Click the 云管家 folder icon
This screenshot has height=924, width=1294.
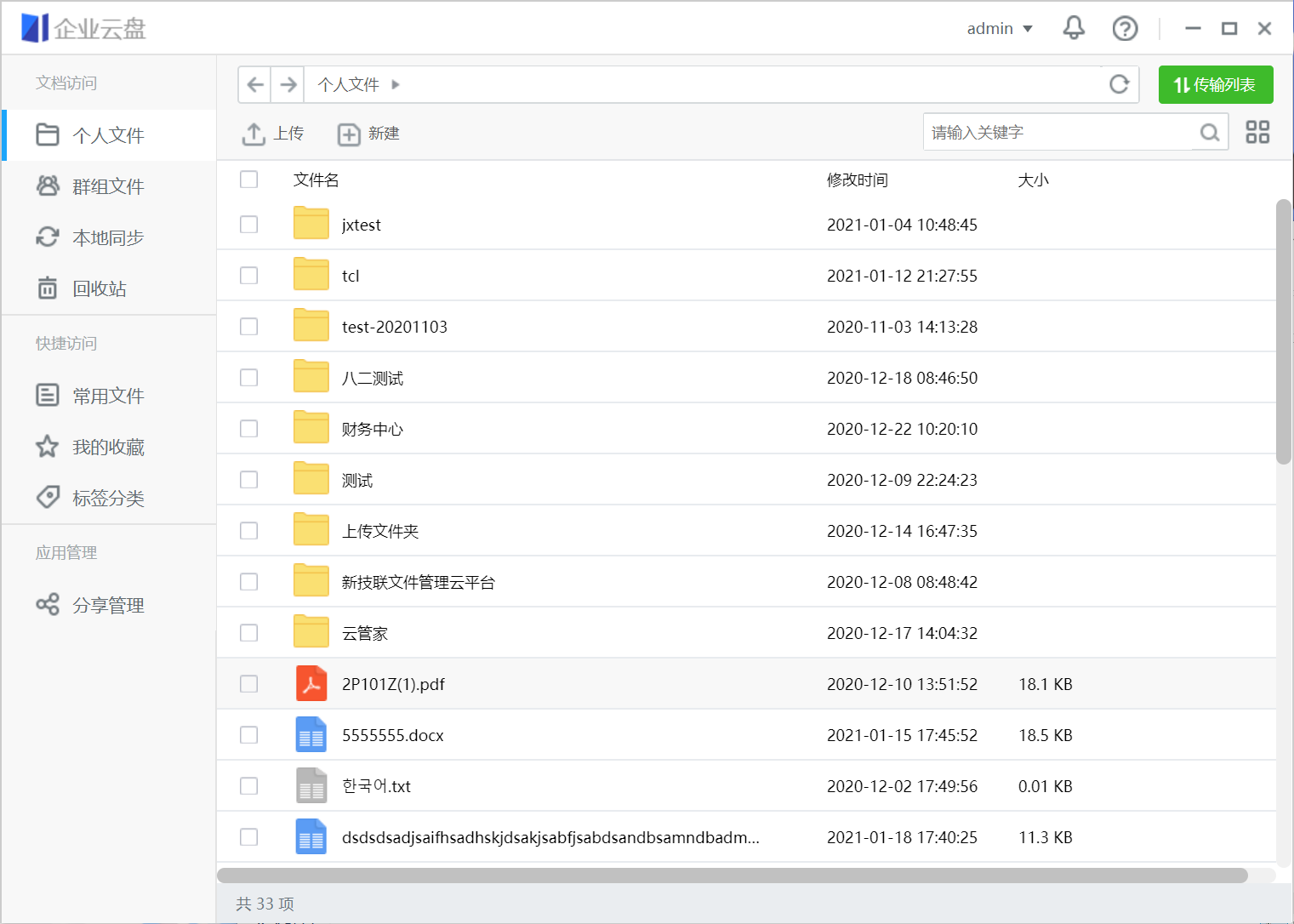[x=311, y=631]
